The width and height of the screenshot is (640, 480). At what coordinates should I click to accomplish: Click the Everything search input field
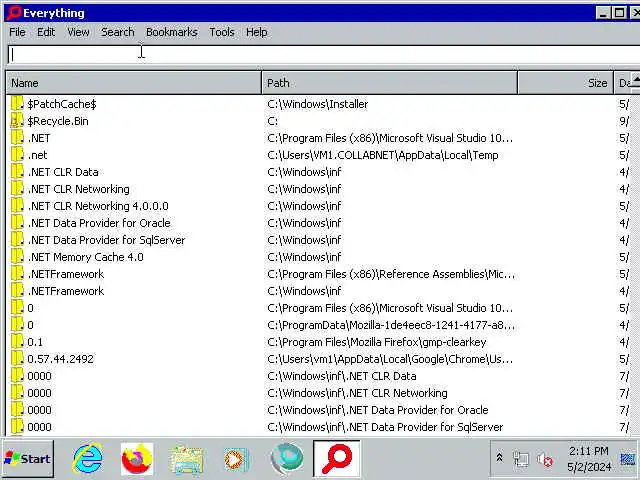point(324,54)
